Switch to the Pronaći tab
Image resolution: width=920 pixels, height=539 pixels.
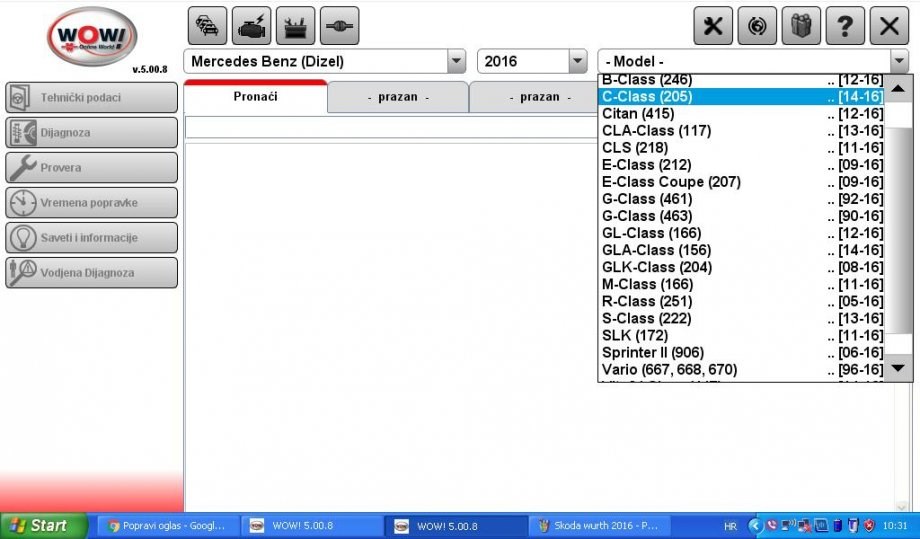tap(255, 97)
